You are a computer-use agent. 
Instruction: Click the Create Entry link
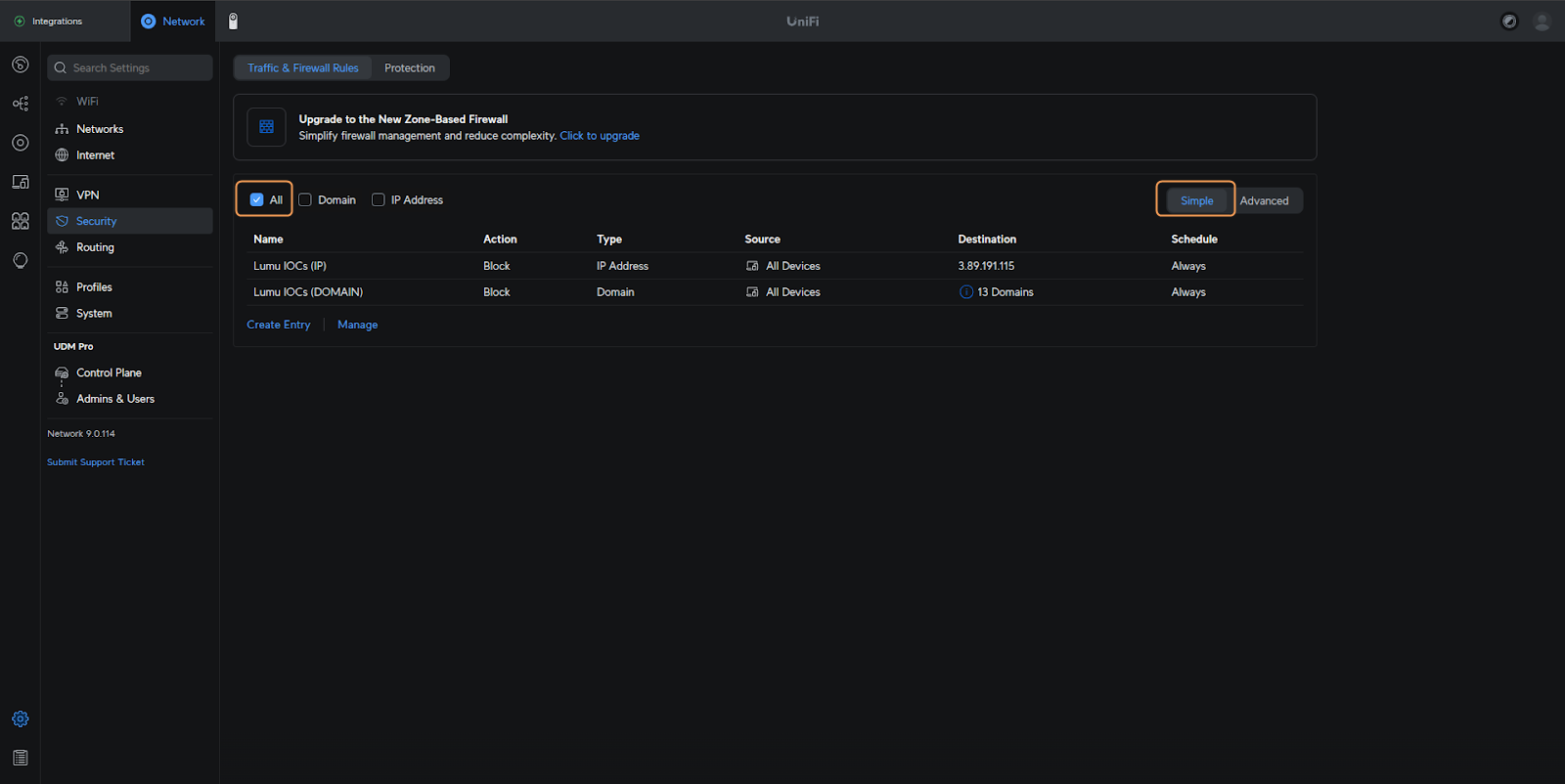pyautogui.click(x=278, y=325)
